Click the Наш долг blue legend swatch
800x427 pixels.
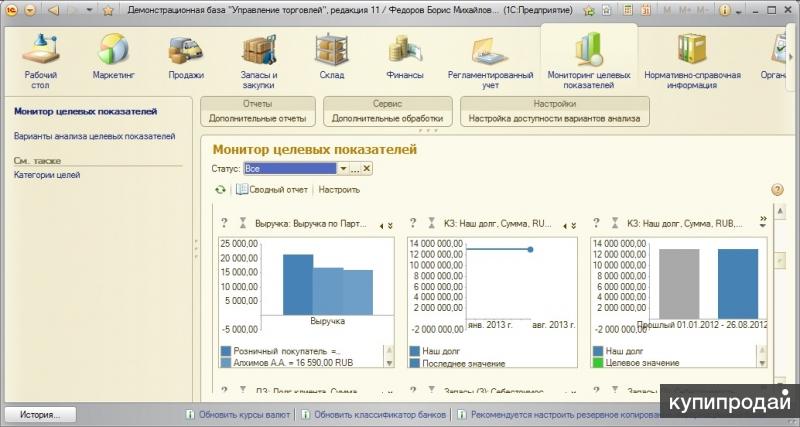click(415, 351)
